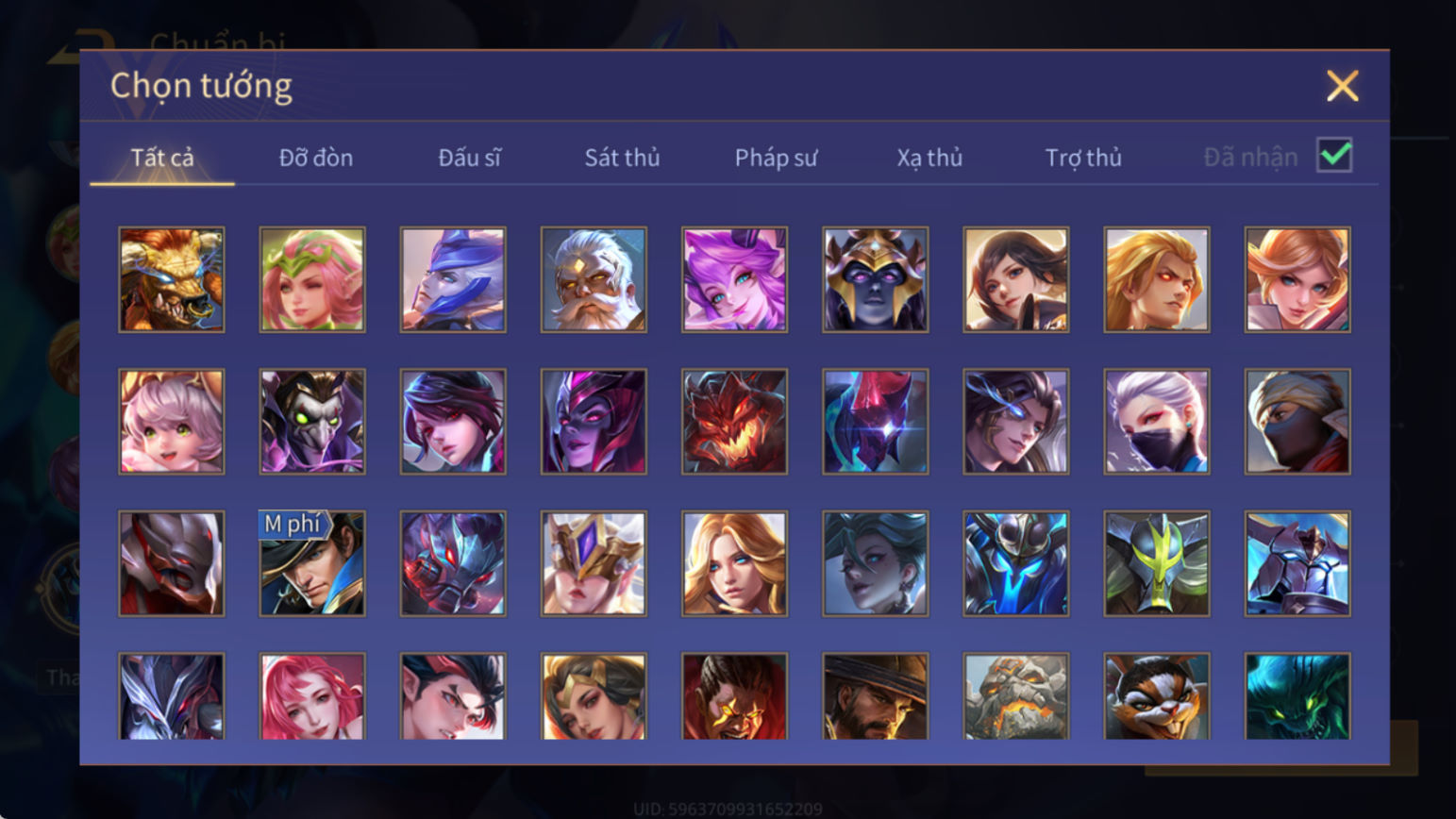Pick the green sea monster hero
Image resolution: width=1456 pixels, height=819 pixels.
[x=1297, y=696]
